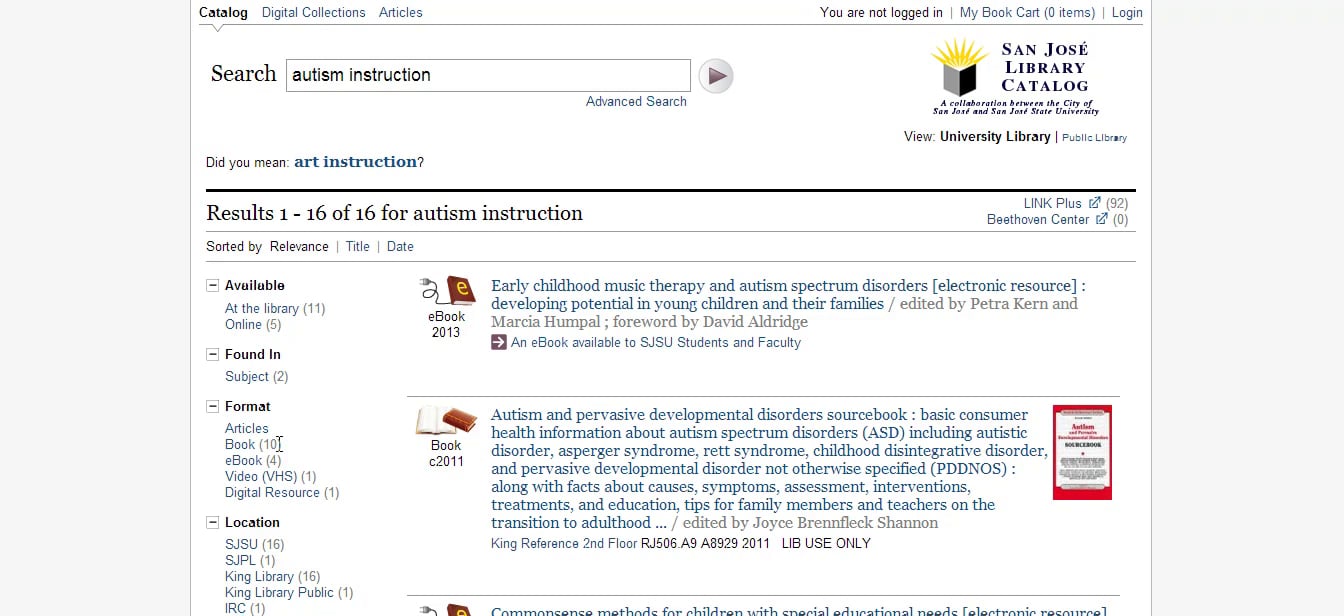Switch view to Public Library

(x=1094, y=138)
